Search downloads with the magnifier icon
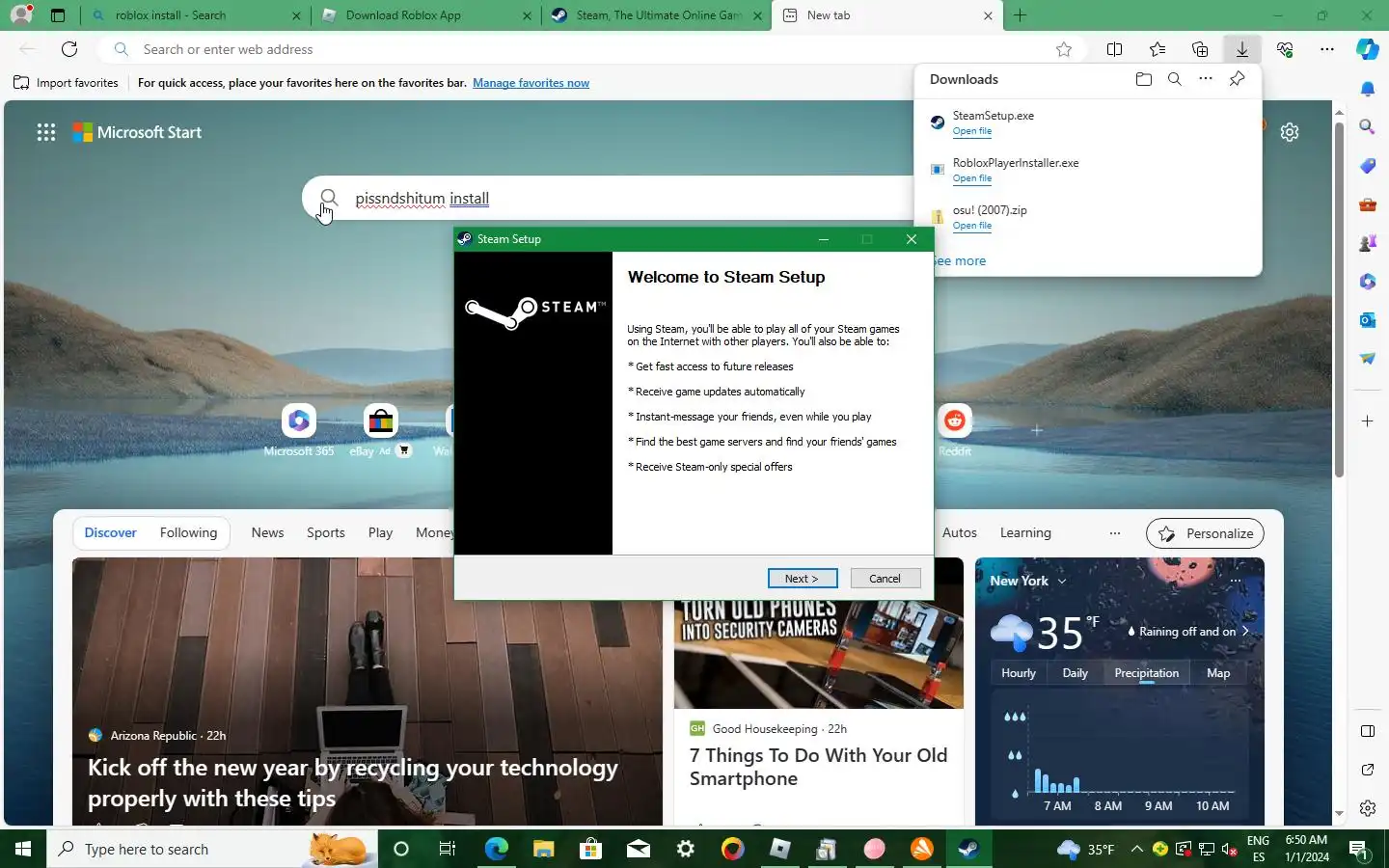The width and height of the screenshot is (1389, 868). pyautogui.click(x=1175, y=79)
